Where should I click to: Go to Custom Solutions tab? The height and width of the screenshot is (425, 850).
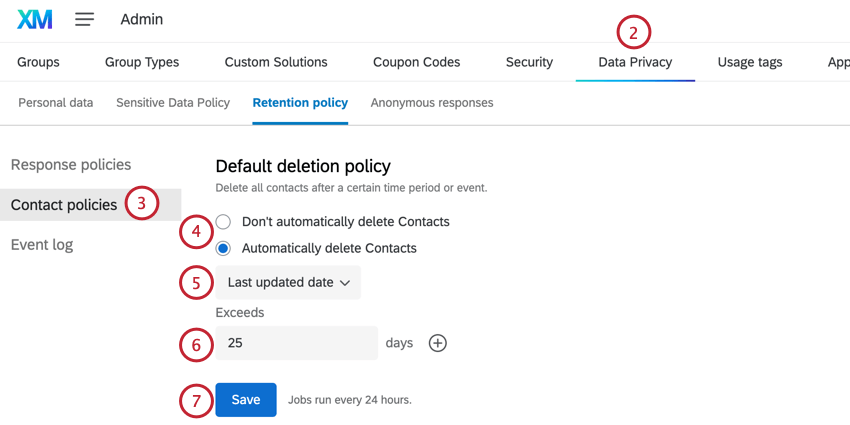pos(276,62)
